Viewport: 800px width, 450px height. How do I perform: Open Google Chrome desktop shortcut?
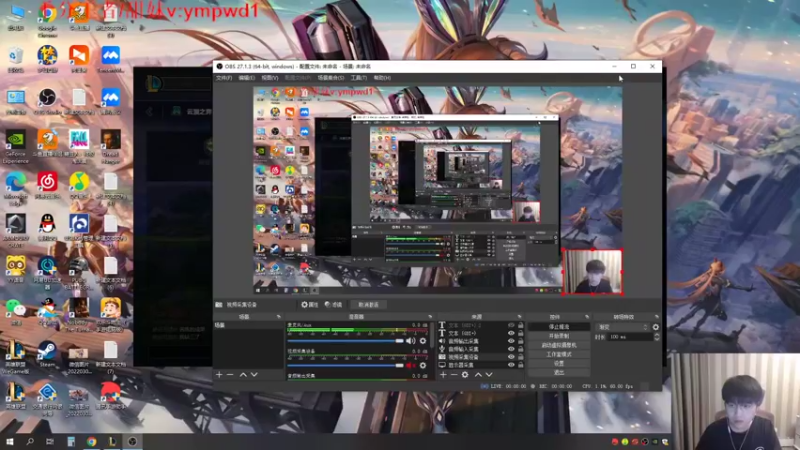(47, 20)
